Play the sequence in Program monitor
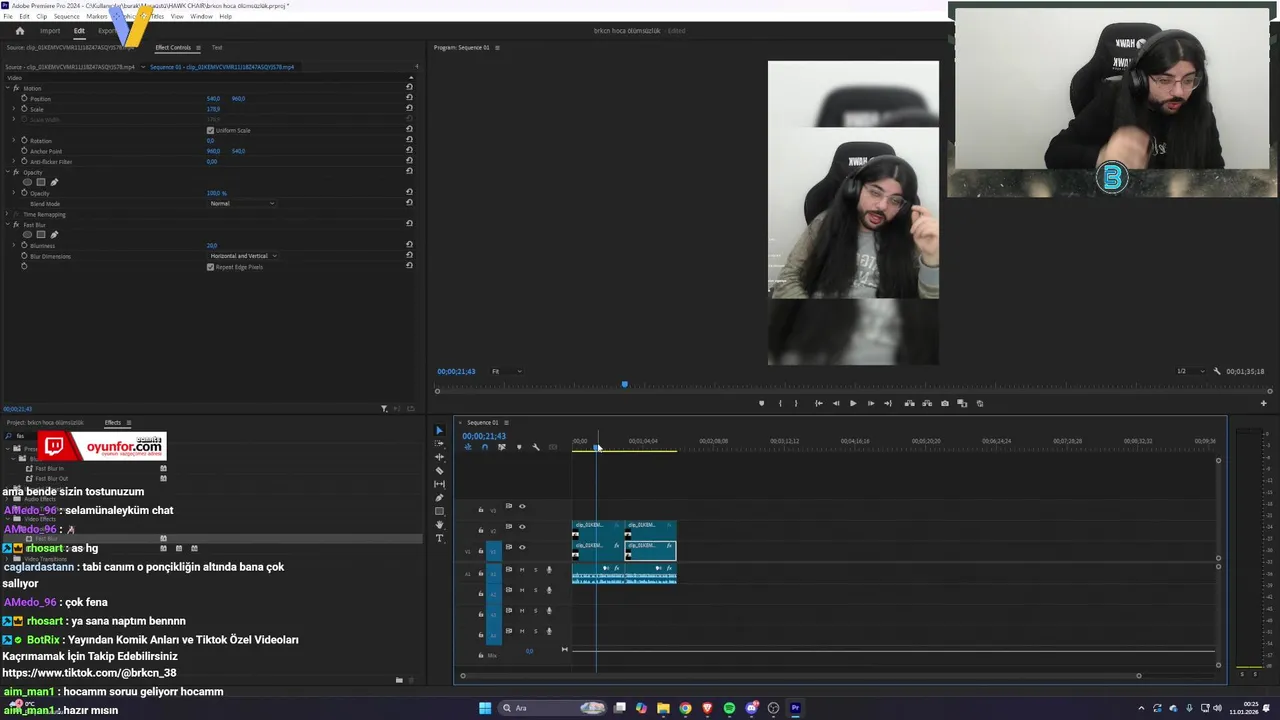 853,403
